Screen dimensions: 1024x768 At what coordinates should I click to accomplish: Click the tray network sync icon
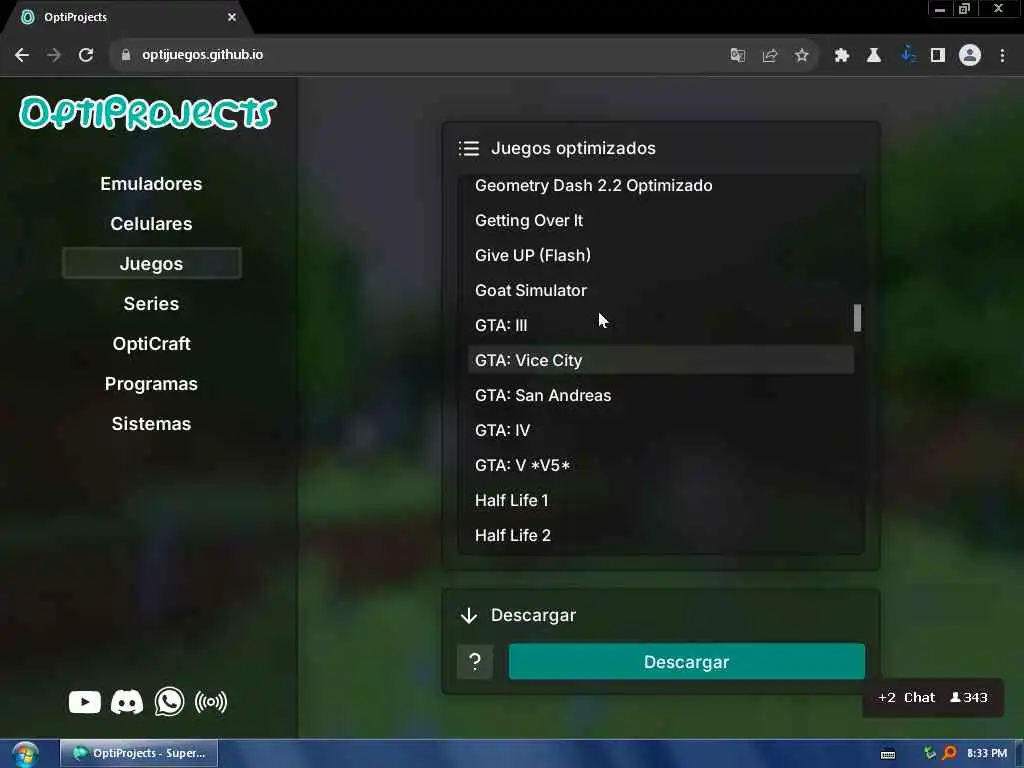point(929,753)
